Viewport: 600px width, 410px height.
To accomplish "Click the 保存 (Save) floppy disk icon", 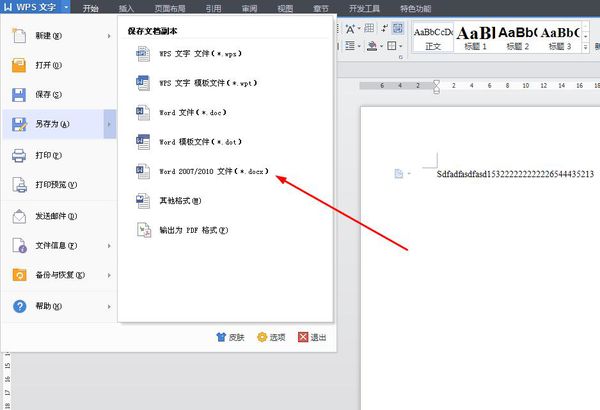I will [19, 95].
